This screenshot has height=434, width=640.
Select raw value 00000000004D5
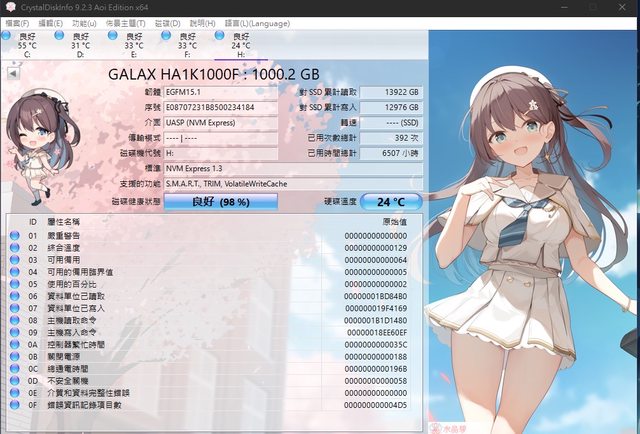pos(376,405)
